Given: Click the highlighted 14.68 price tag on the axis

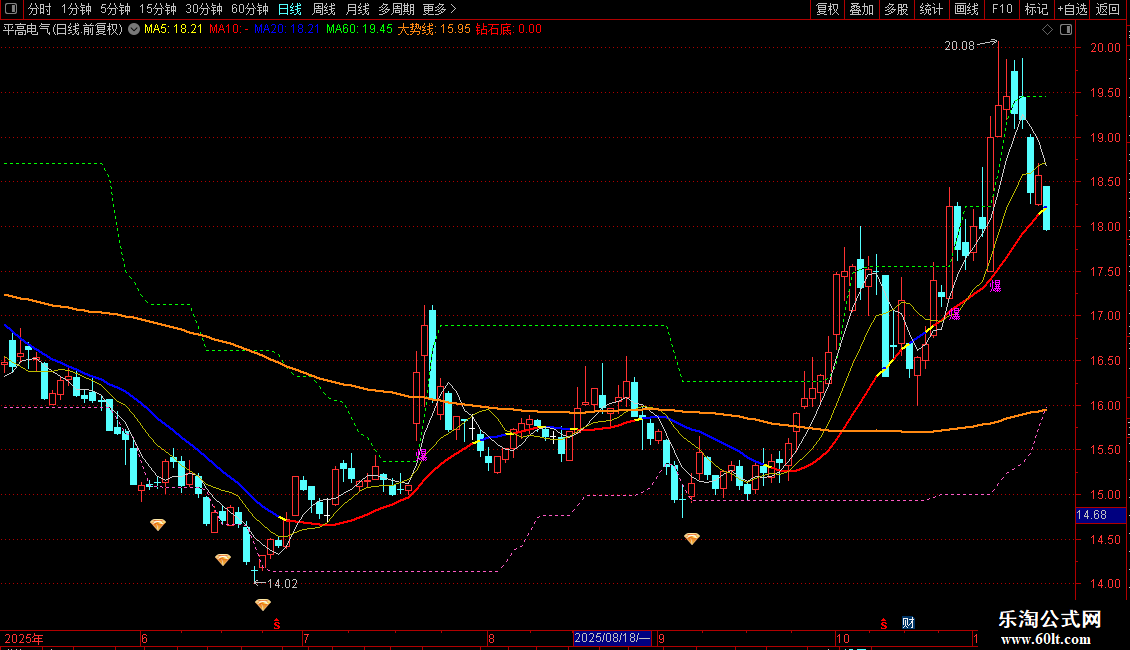Looking at the screenshot, I should [1100, 515].
